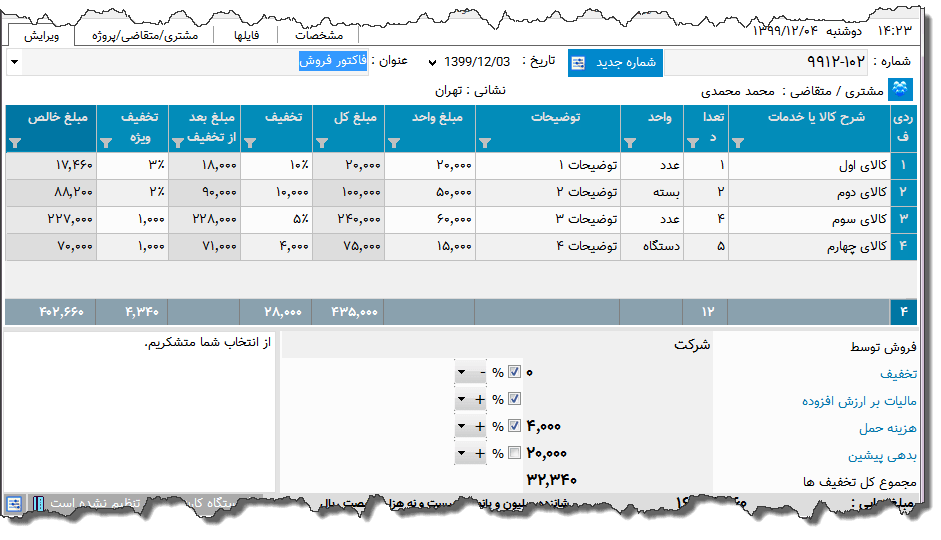Screen dimensions: 941x540
Task: Click the مالیات بر ارزش افزوده link
Action: pos(859,401)
